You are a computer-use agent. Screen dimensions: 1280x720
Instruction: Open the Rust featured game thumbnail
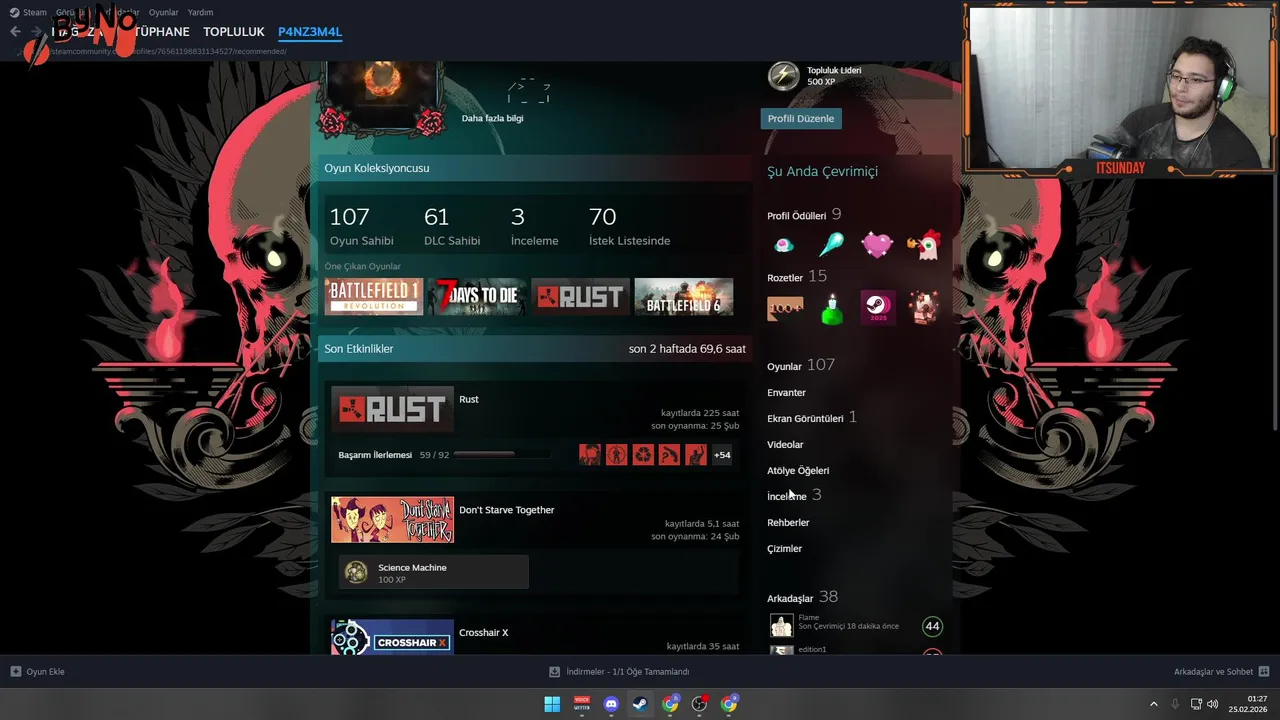(580, 297)
